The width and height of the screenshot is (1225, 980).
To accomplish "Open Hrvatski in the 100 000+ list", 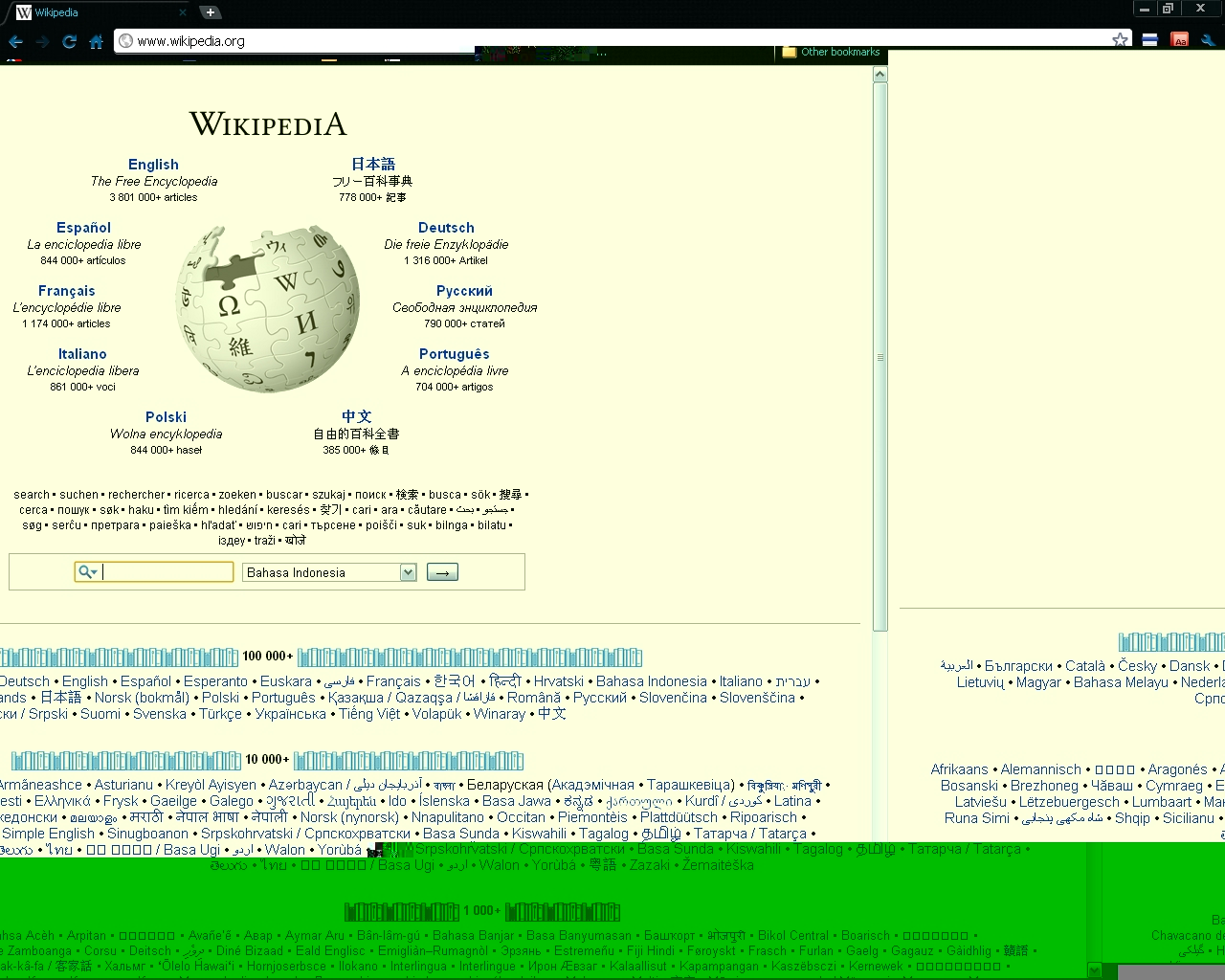I will tap(558, 681).
